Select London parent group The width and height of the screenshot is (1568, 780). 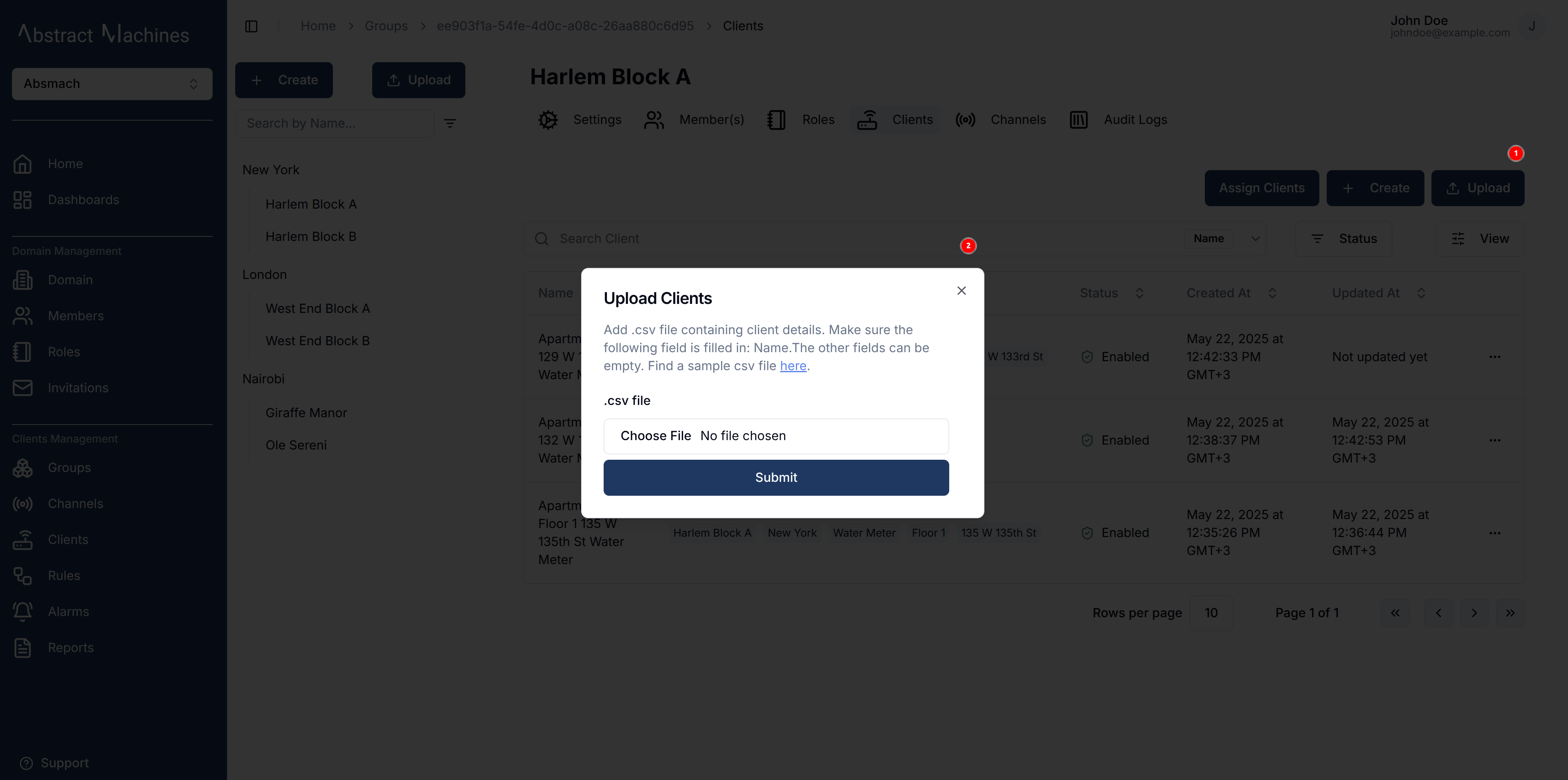coord(265,274)
